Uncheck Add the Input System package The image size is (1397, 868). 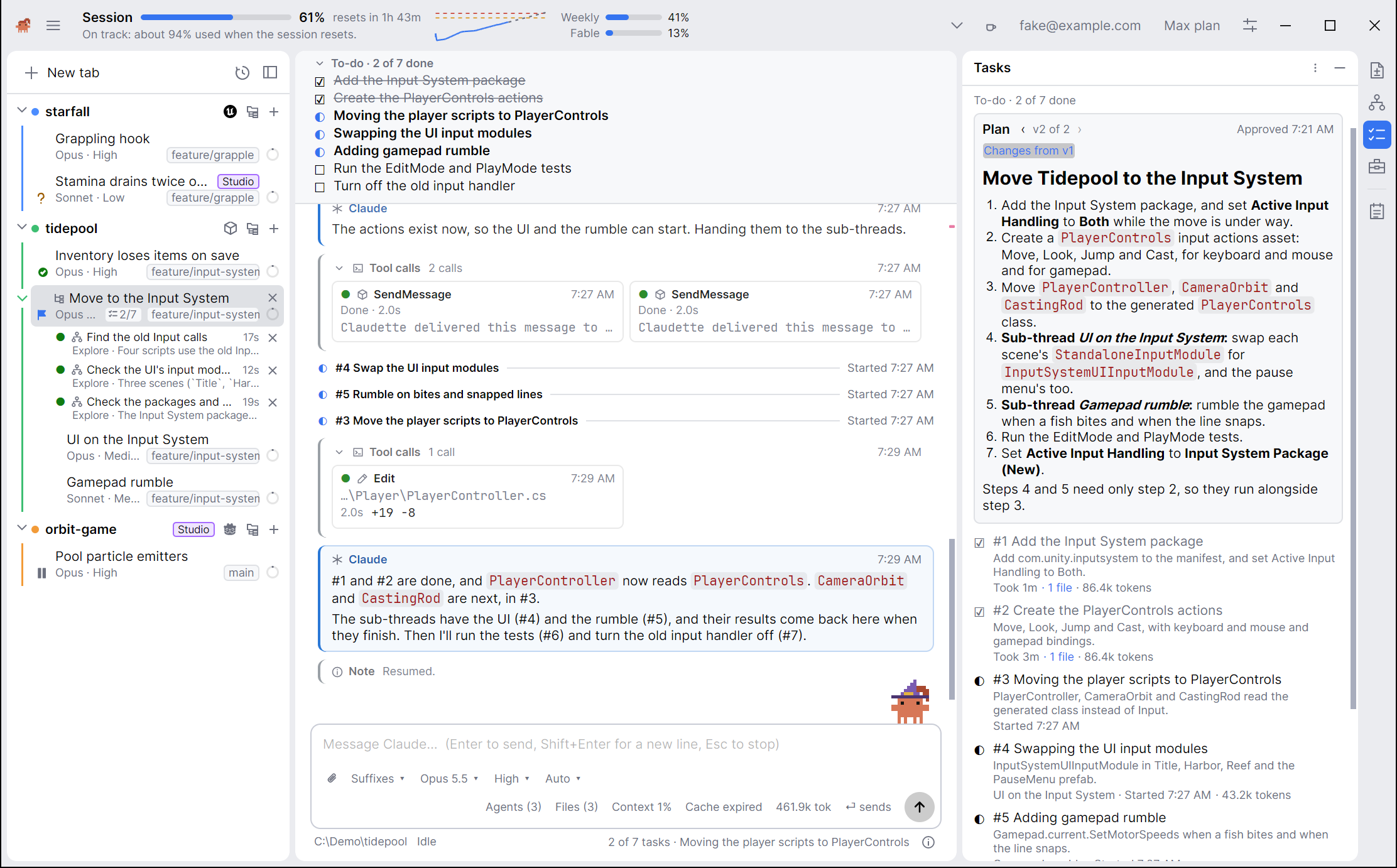(320, 82)
